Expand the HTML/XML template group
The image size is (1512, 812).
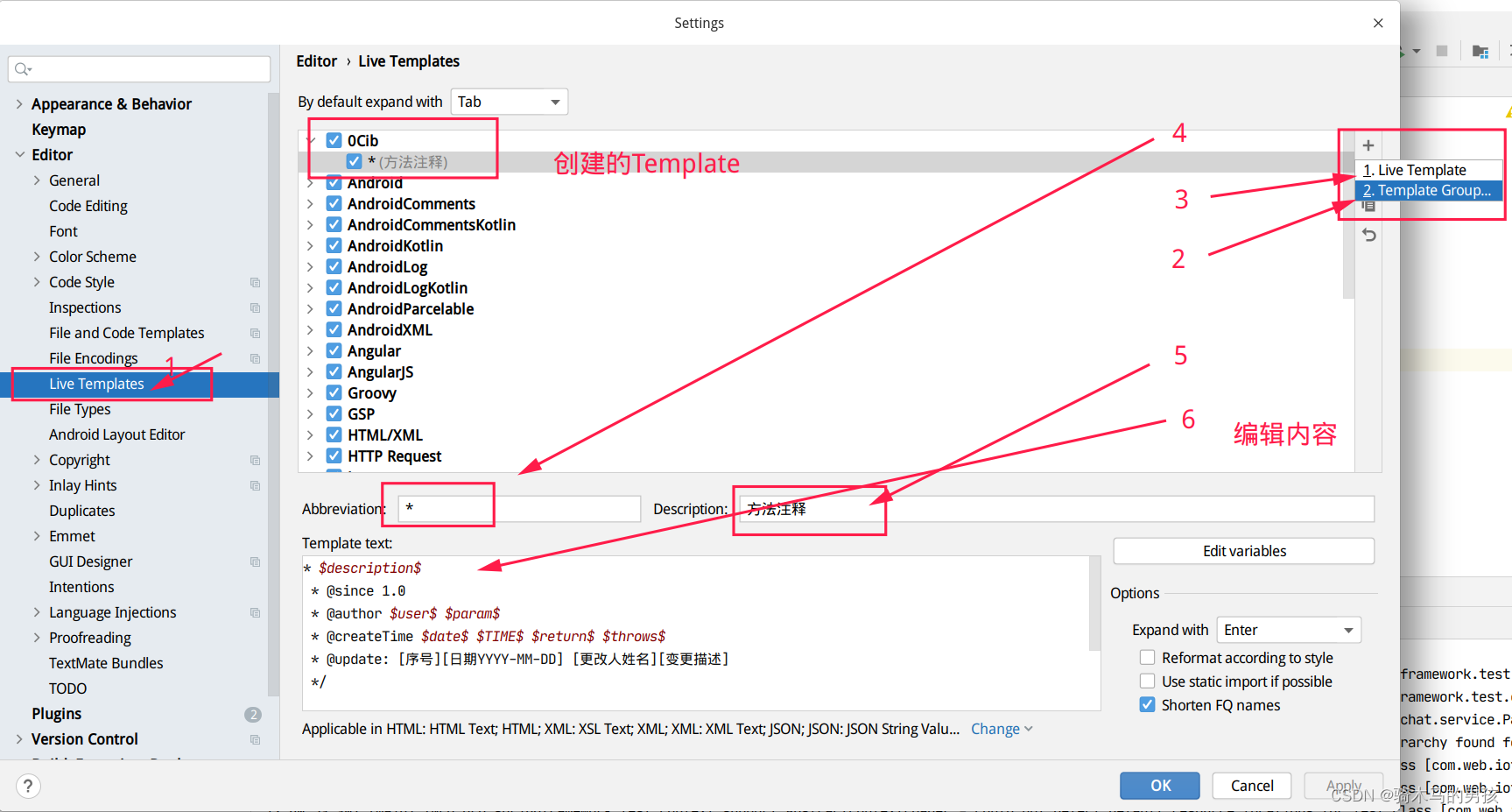coord(311,434)
